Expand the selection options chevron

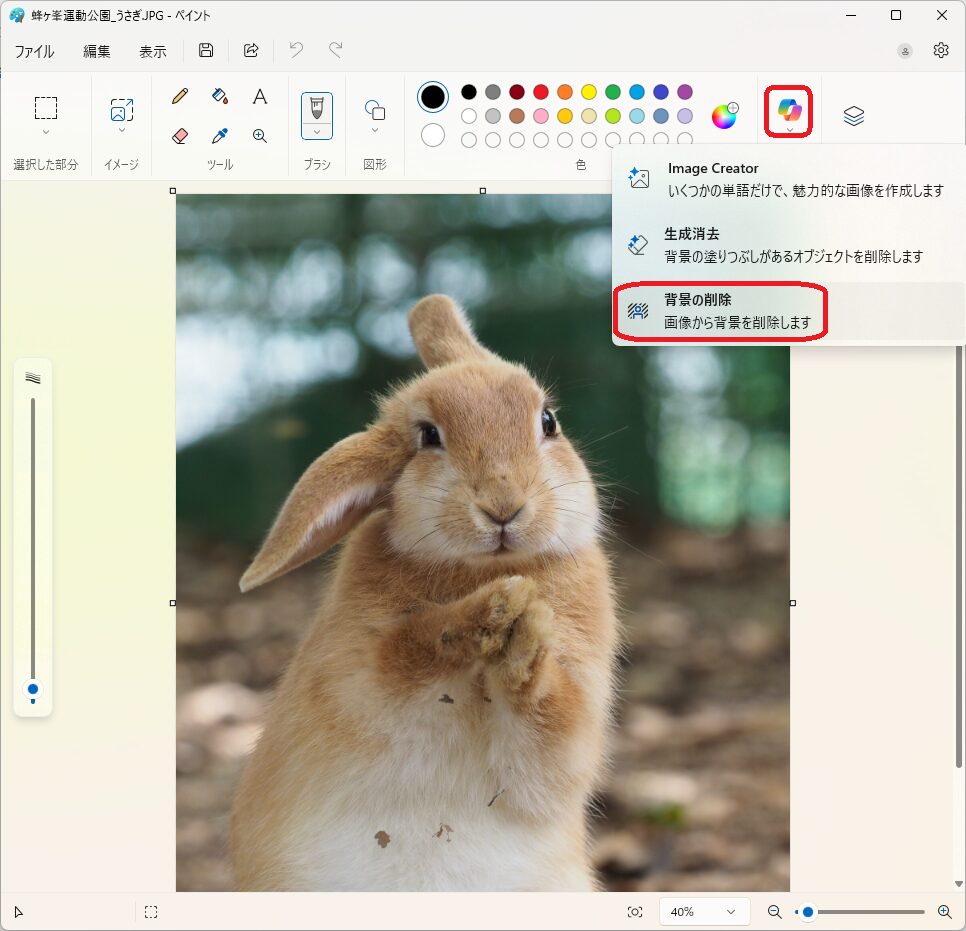(x=46, y=132)
